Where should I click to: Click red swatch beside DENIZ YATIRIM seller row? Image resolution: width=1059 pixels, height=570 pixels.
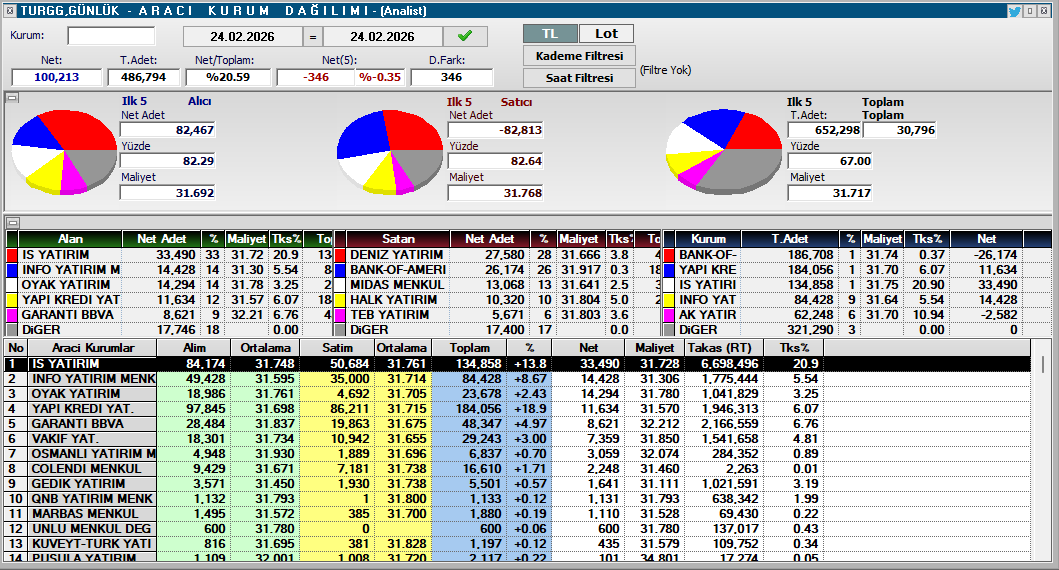click(340, 255)
